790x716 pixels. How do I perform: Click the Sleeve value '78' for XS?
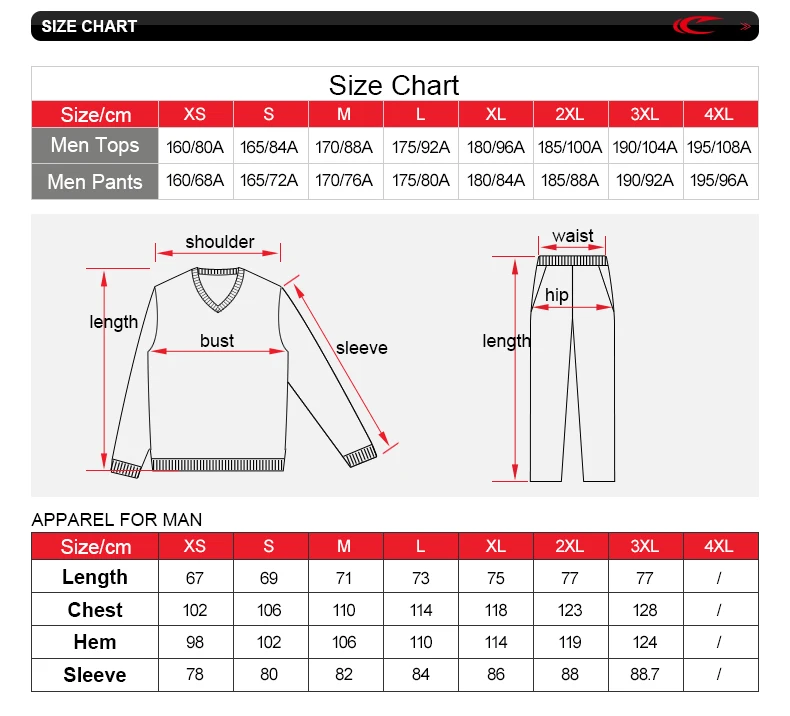click(x=195, y=674)
